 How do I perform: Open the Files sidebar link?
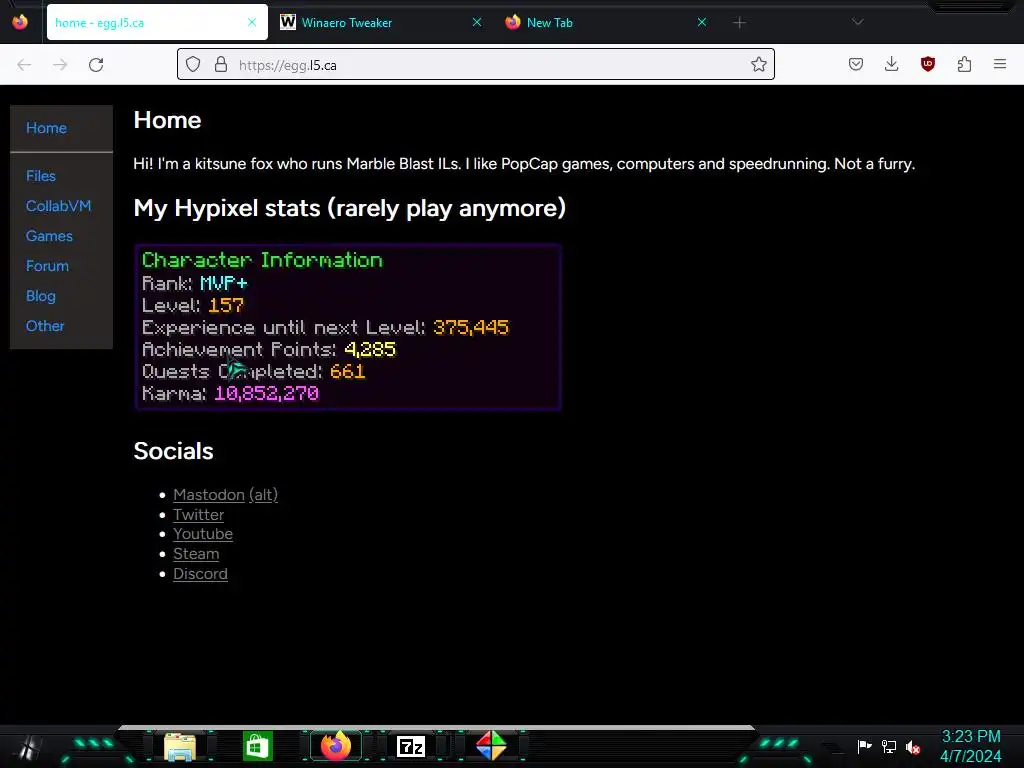click(x=40, y=176)
